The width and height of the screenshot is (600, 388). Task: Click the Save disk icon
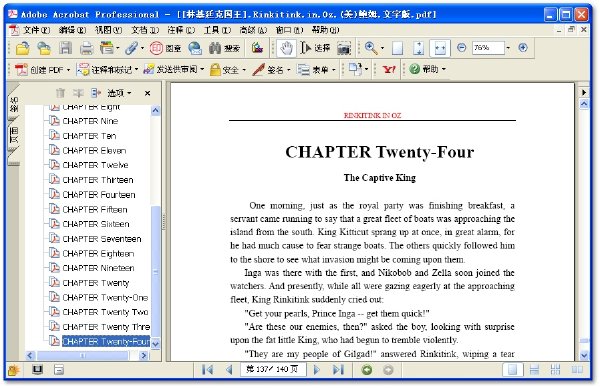click(x=65, y=48)
